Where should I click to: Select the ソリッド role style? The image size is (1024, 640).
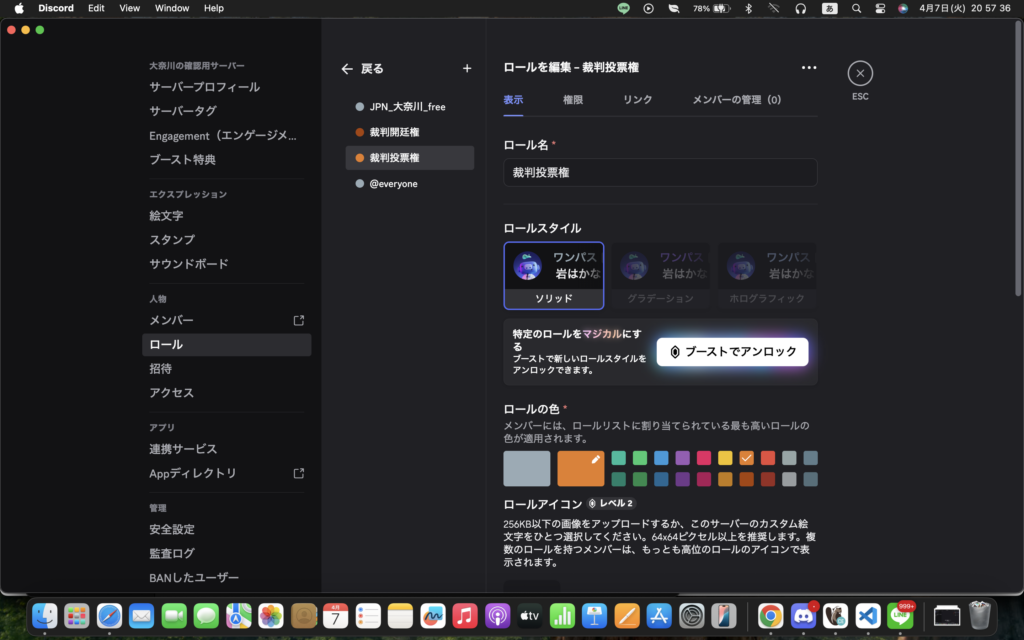click(554, 275)
